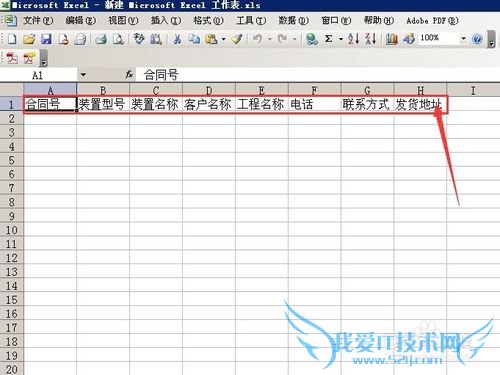500x375 pixels.
Task: Click the E-mail envelope icon
Action: (x=80, y=39)
